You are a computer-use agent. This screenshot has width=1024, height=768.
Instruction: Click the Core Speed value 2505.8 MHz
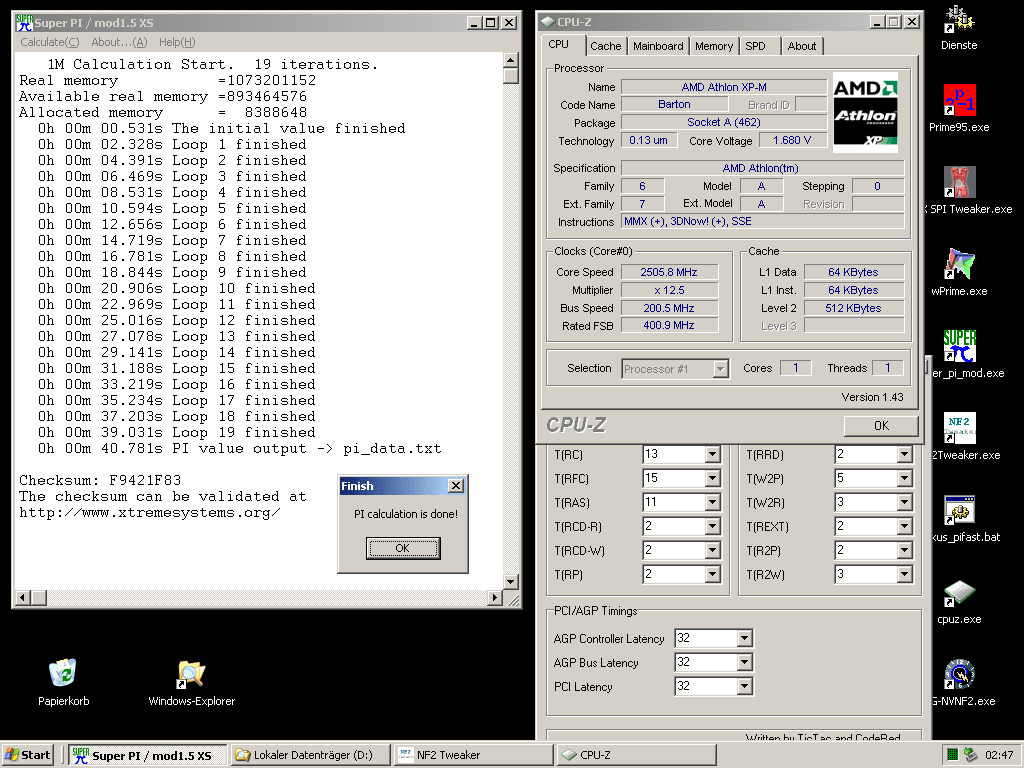(669, 272)
